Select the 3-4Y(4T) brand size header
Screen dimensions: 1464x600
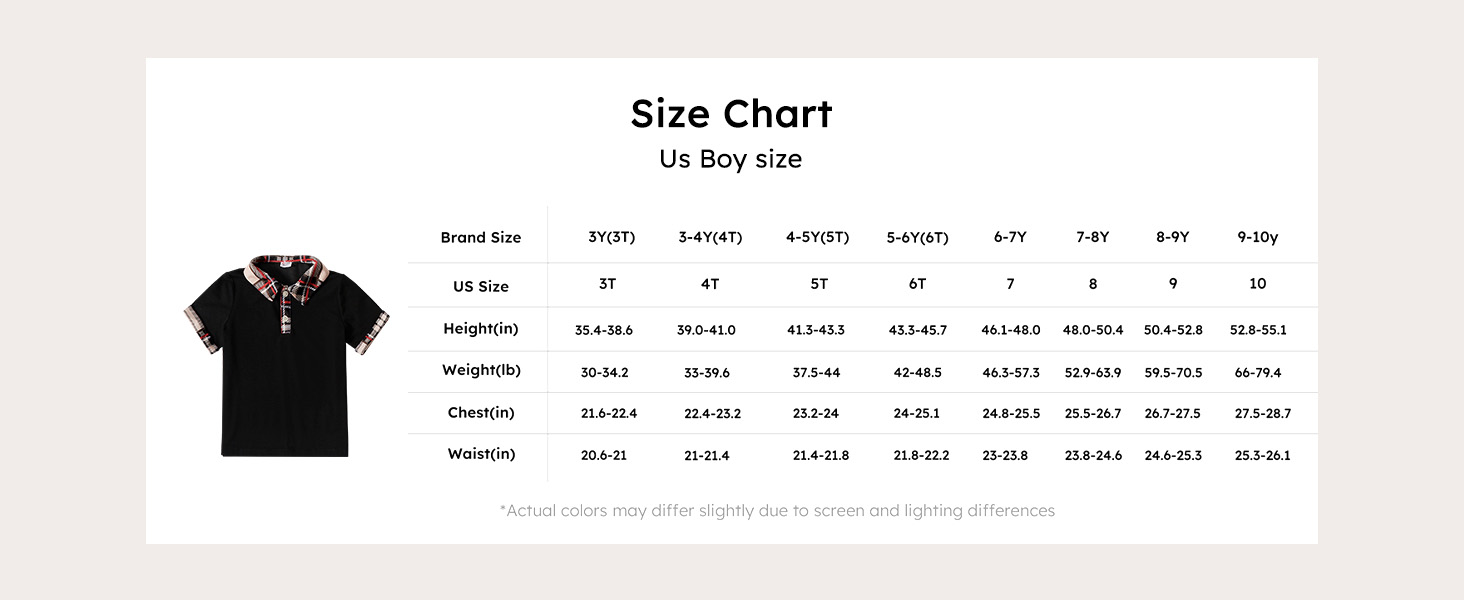(x=710, y=237)
